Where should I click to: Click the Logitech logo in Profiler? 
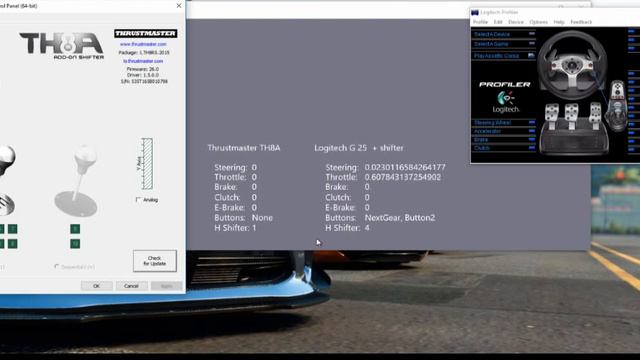(506, 102)
